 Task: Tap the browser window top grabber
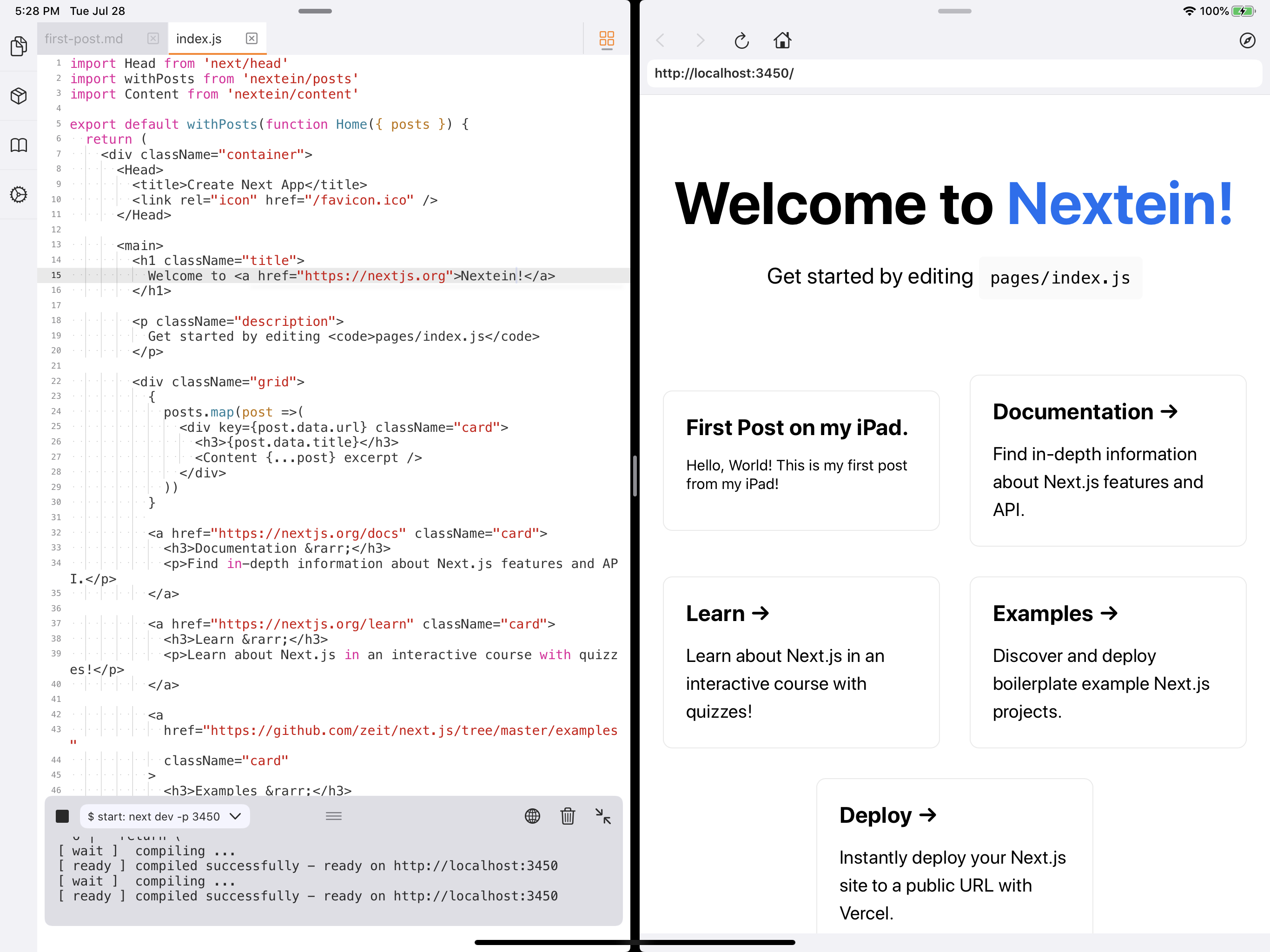pos(954,11)
